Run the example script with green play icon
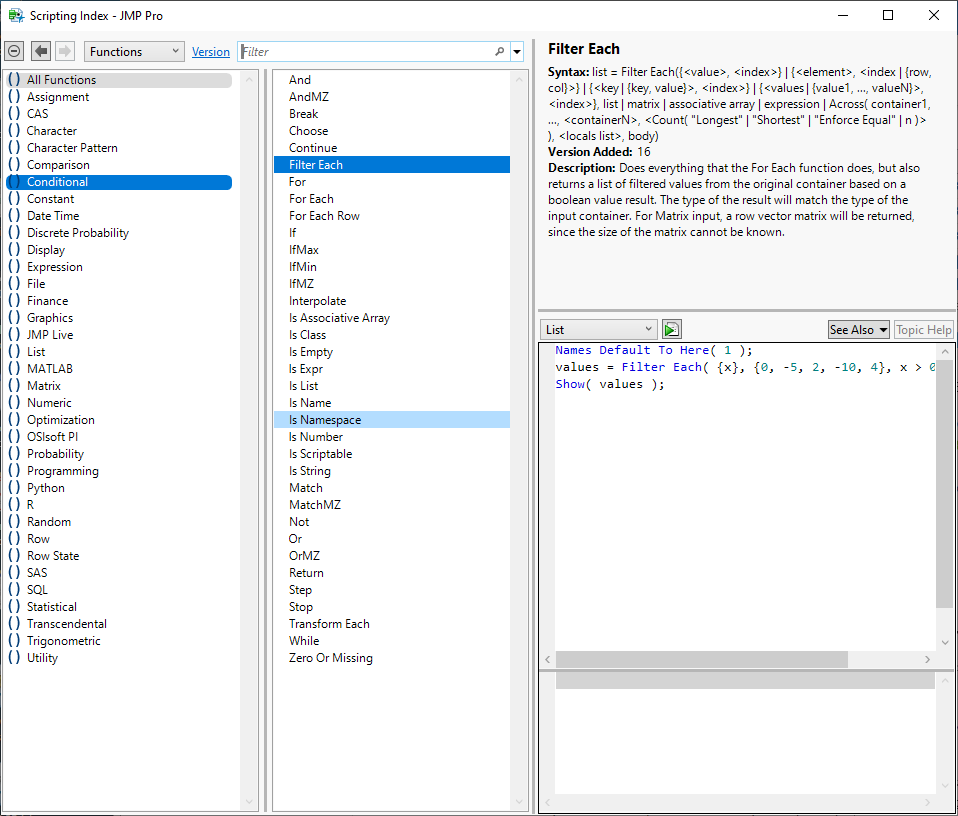The height and width of the screenshot is (816, 958). [671, 329]
